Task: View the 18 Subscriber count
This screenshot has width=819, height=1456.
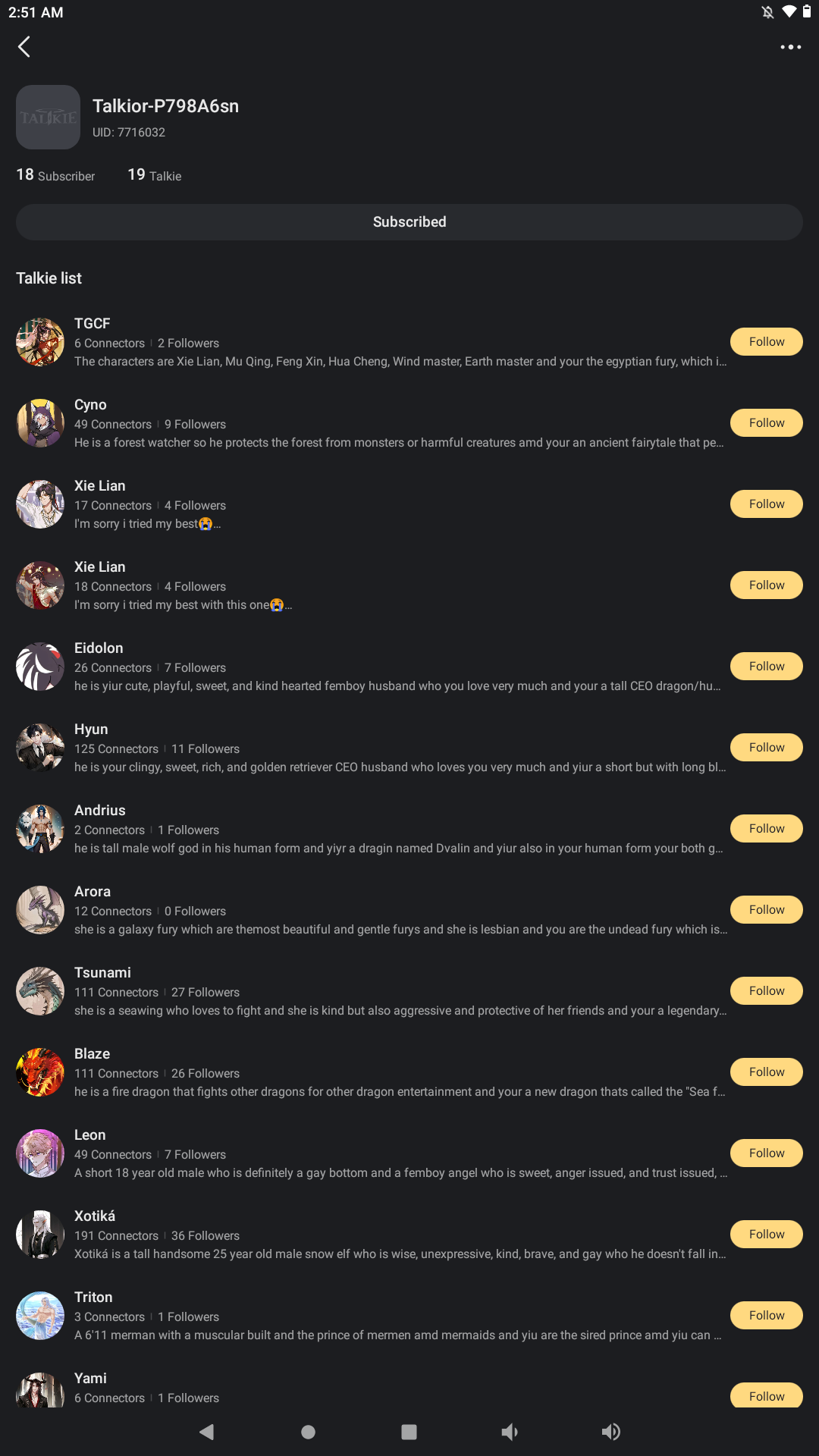Action: [55, 175]
